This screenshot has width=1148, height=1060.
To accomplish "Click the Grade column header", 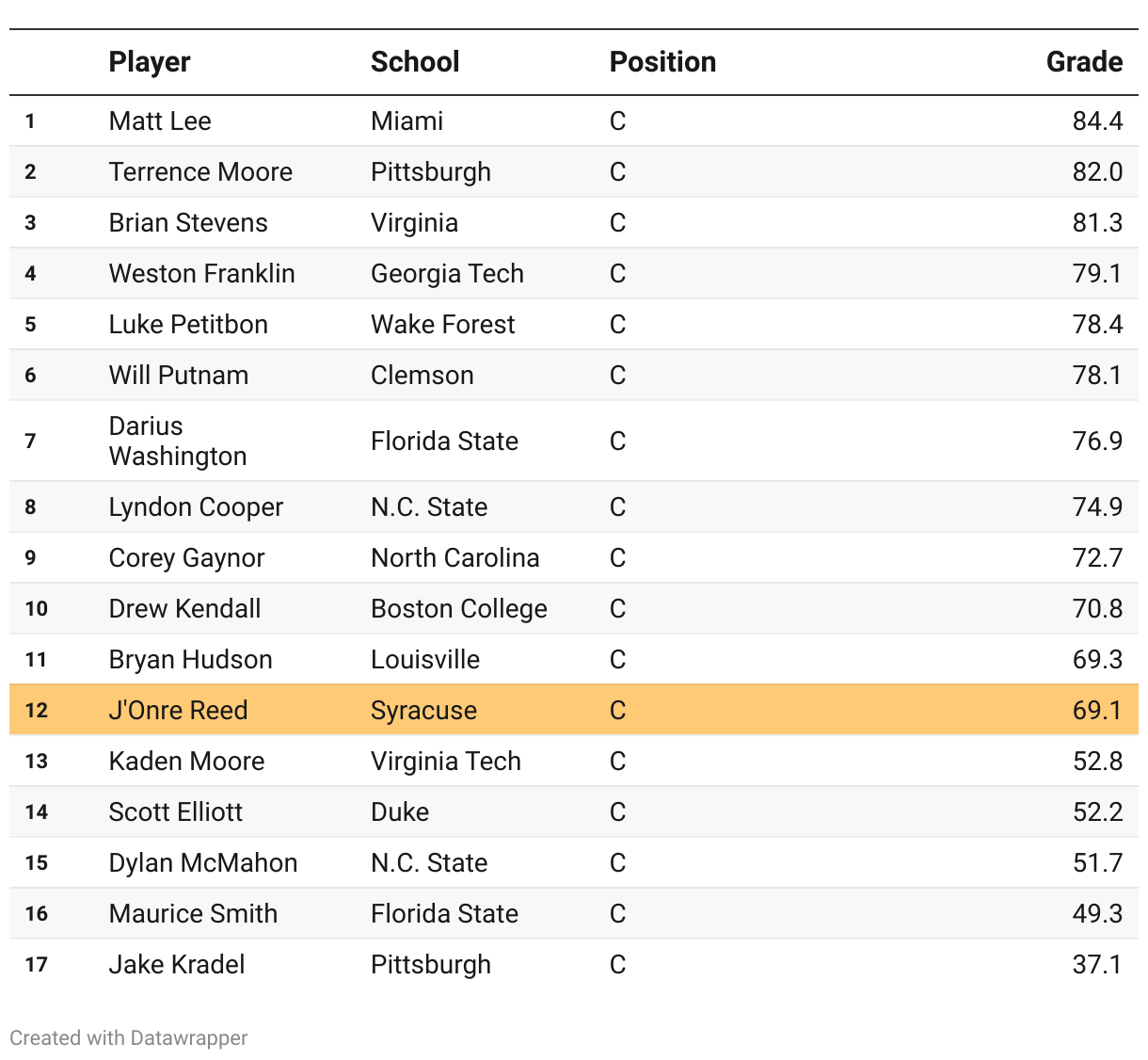I will 1084,62.
